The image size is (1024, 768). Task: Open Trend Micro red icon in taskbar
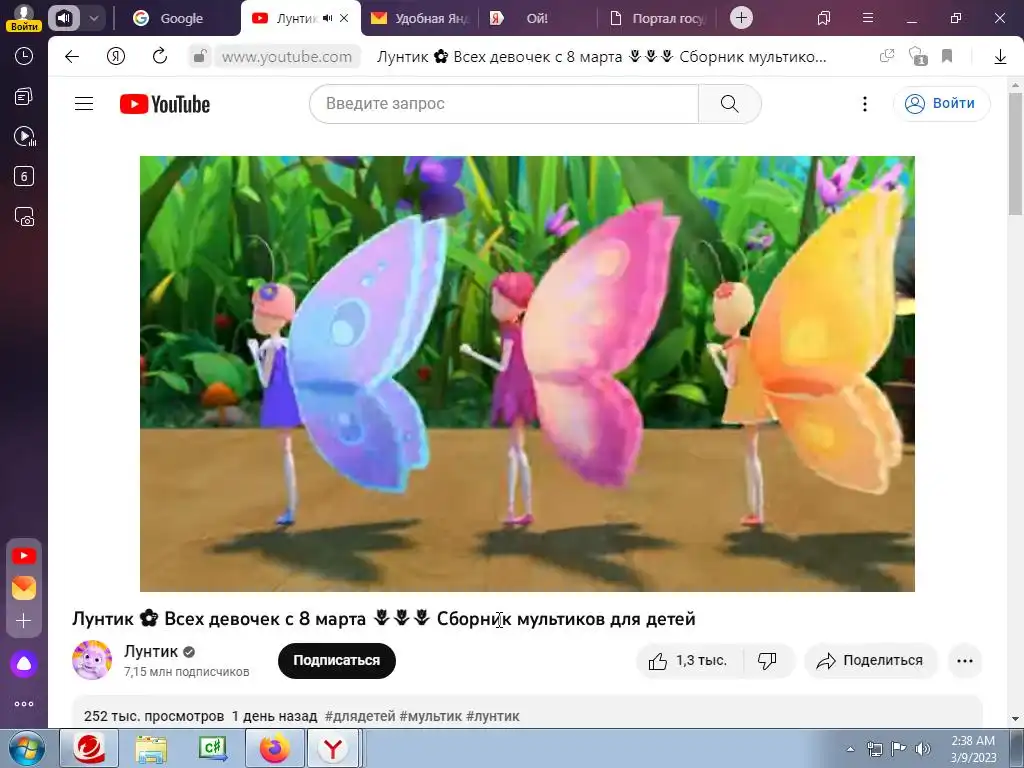point(89,749)
